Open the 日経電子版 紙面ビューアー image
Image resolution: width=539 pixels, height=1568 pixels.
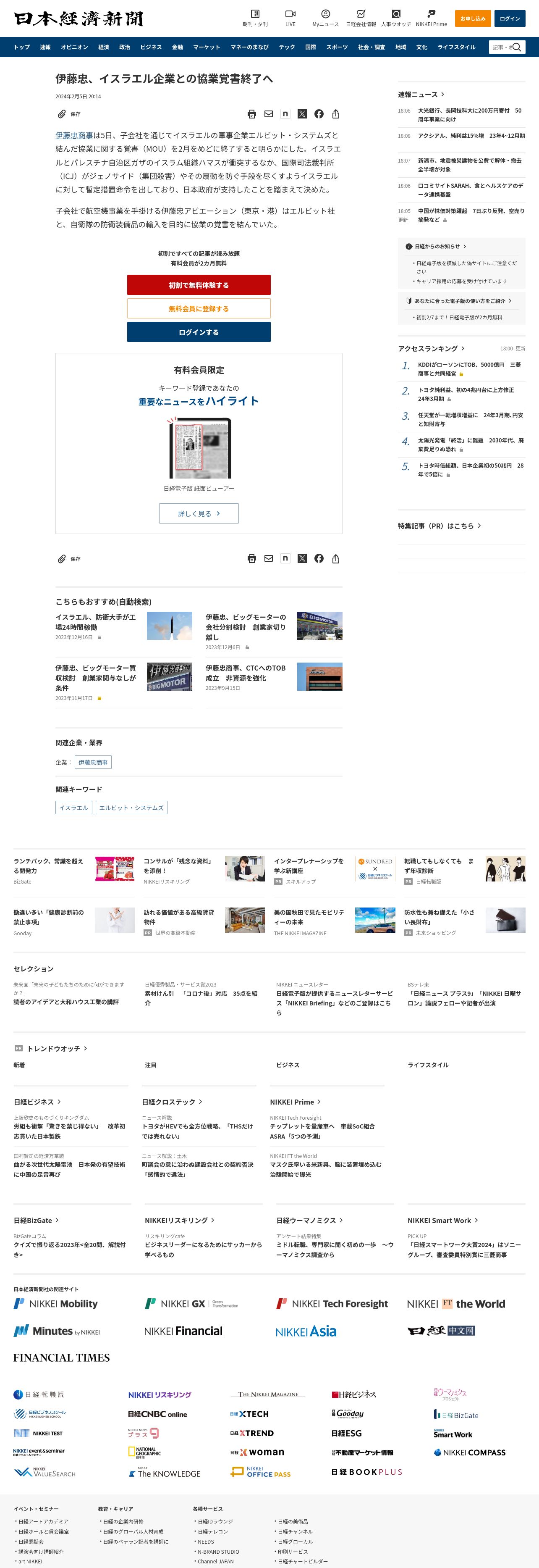tap(199, 447)
